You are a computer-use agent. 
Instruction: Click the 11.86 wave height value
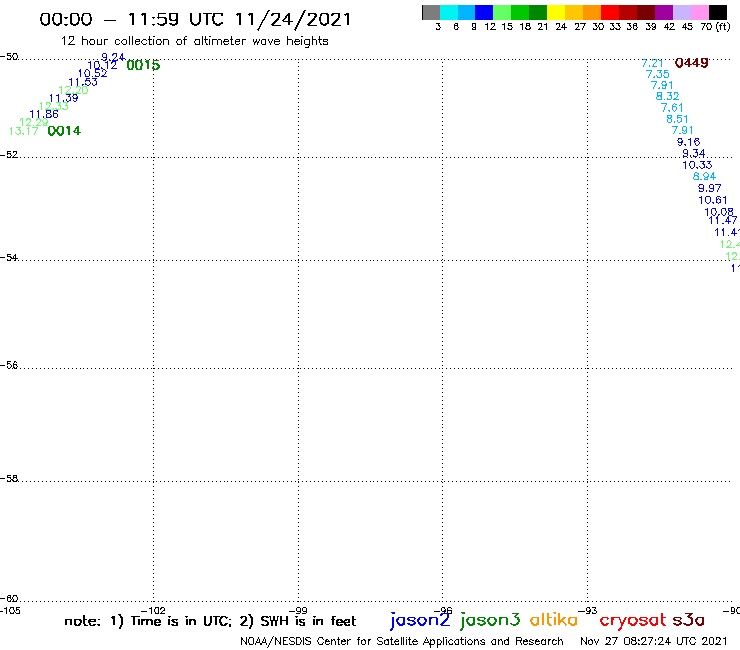pos(44,114)
